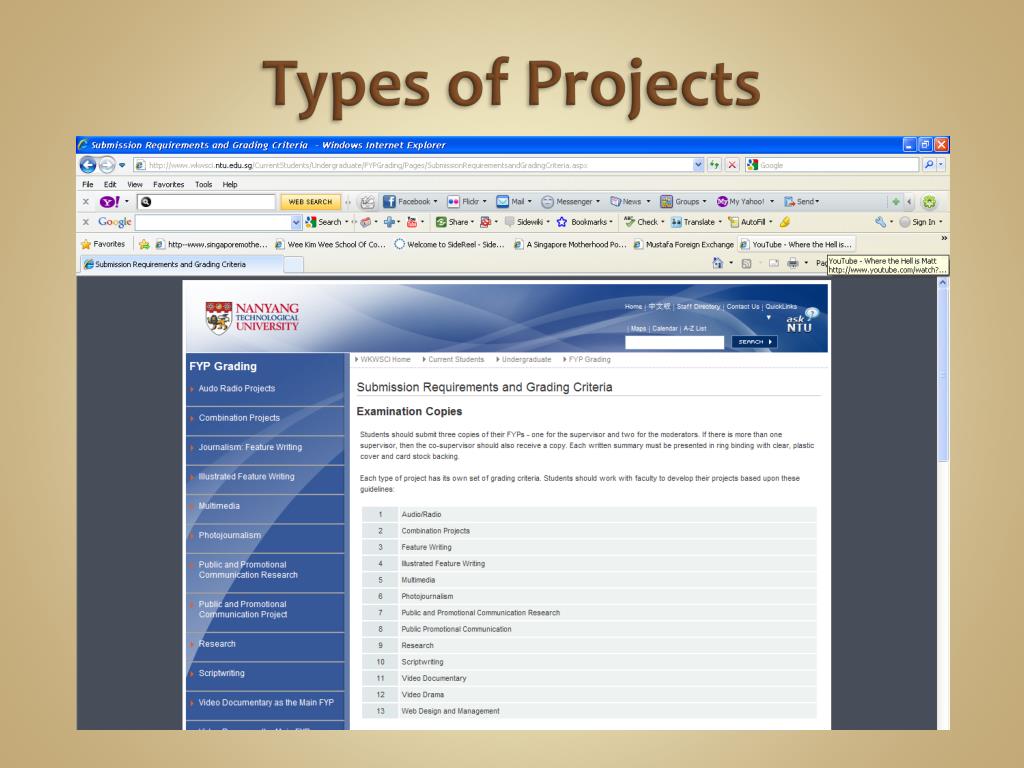Open Groups from the Yahoo toolbar
1024x768 pixels.
click(682, 202)
